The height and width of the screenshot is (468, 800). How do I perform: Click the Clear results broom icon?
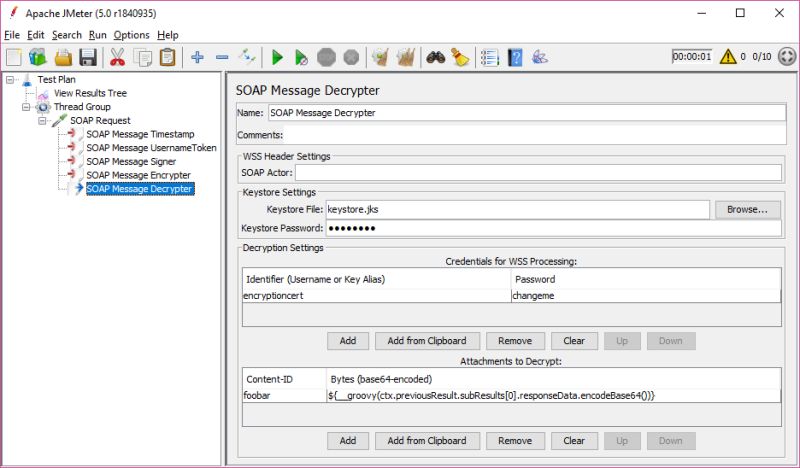tap(381, 57)
